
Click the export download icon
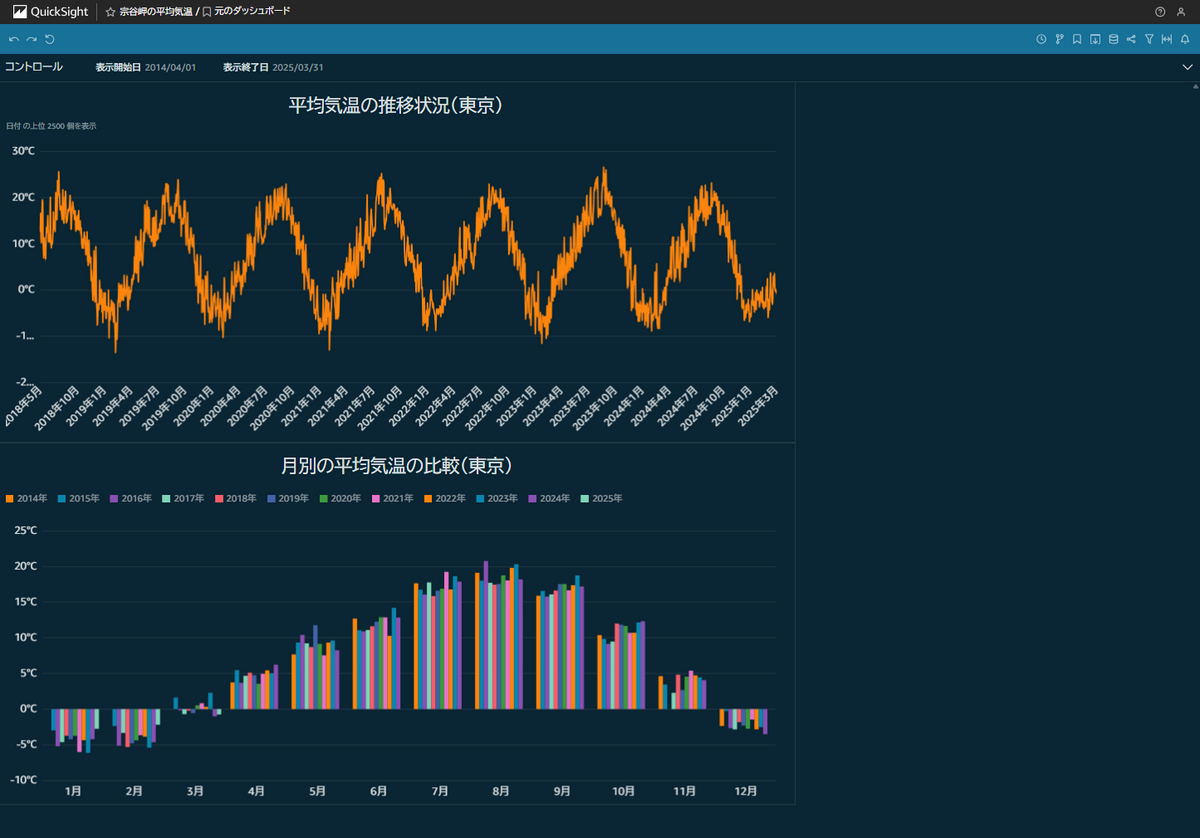click(1095, 39)
